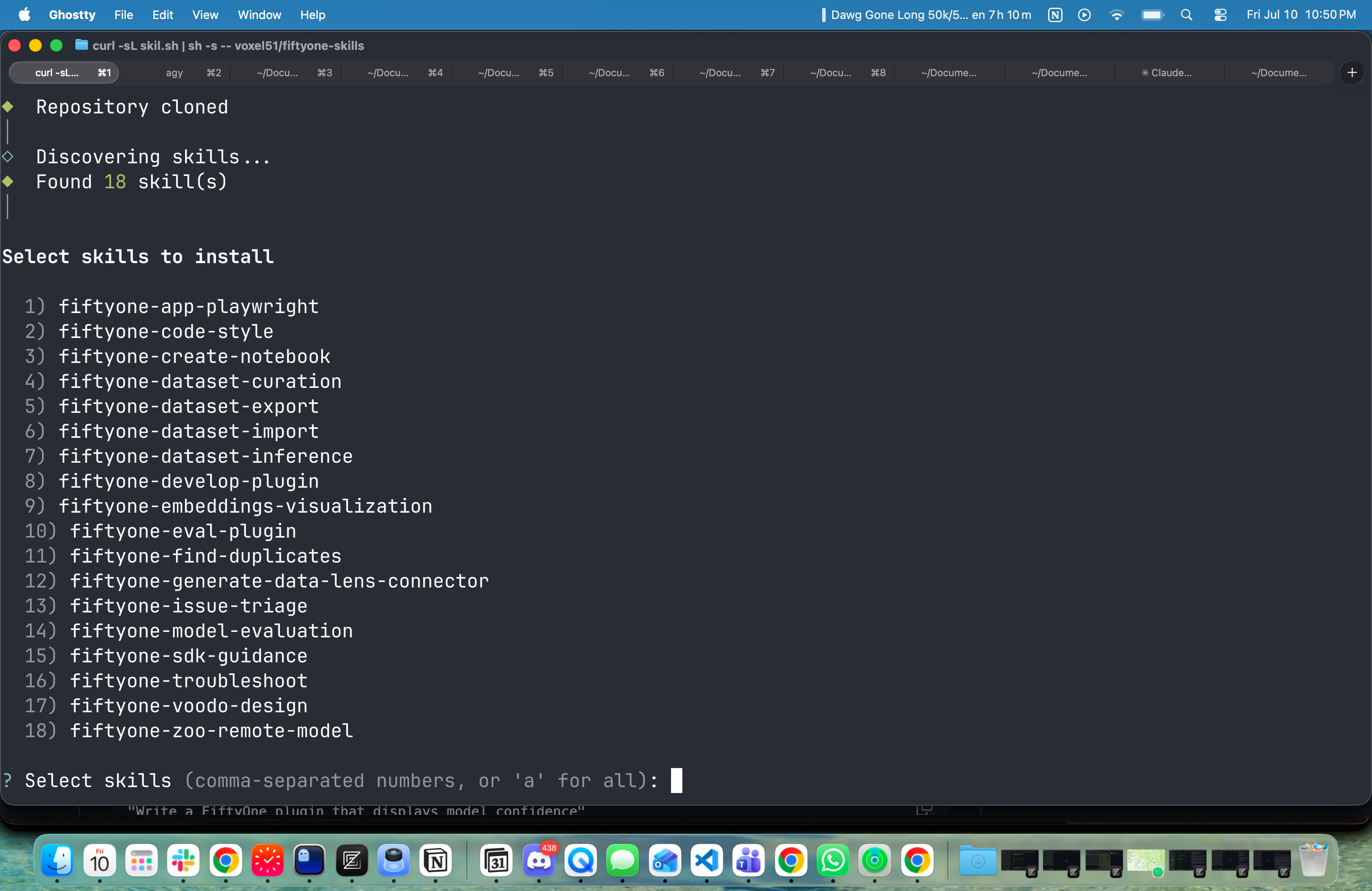Switch to the ~/Docu... tab ⌘3
Image resolution: width=1372 pixels, height=891 pixels.
[285, 73]
